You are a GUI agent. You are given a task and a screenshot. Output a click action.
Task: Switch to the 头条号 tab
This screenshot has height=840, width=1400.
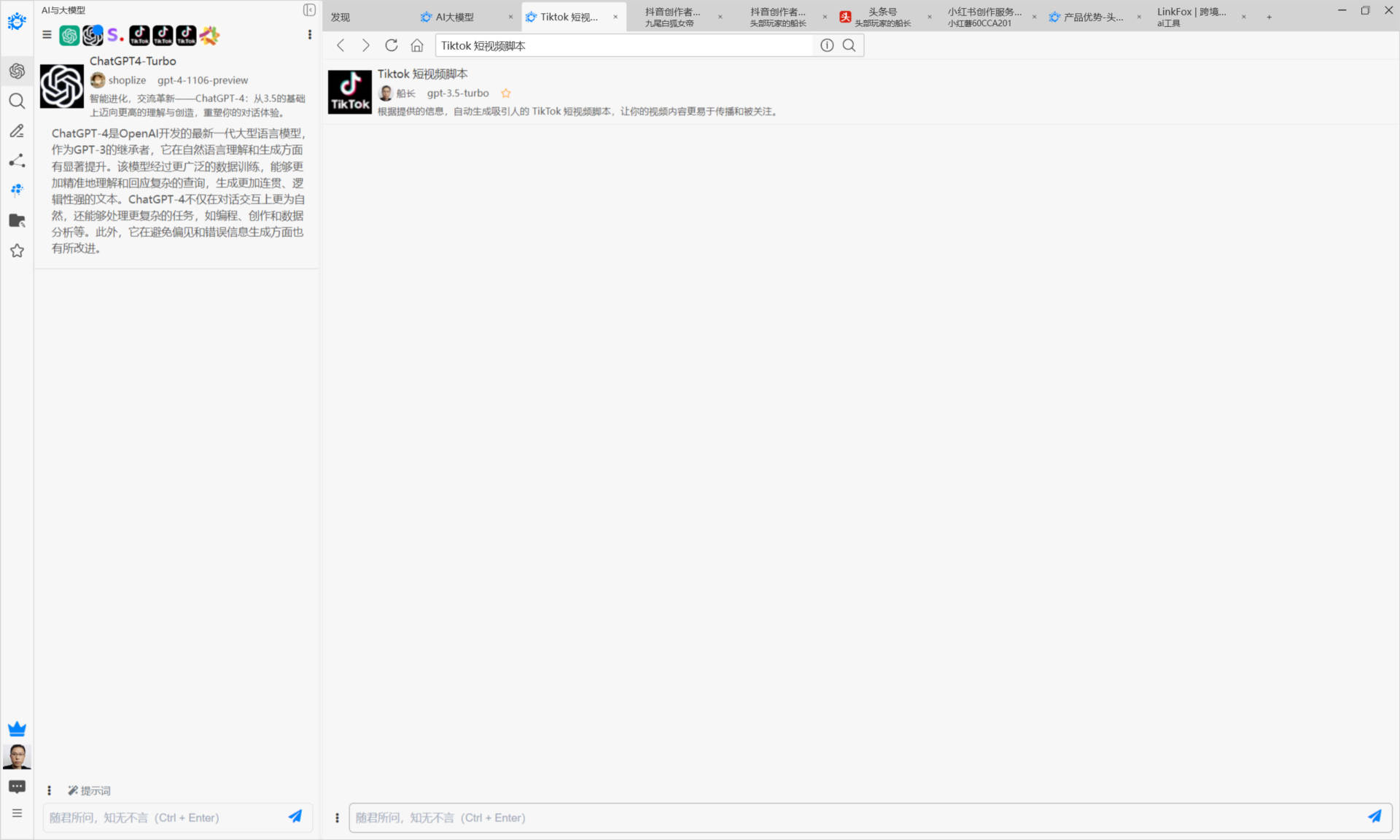pos(882,17)
